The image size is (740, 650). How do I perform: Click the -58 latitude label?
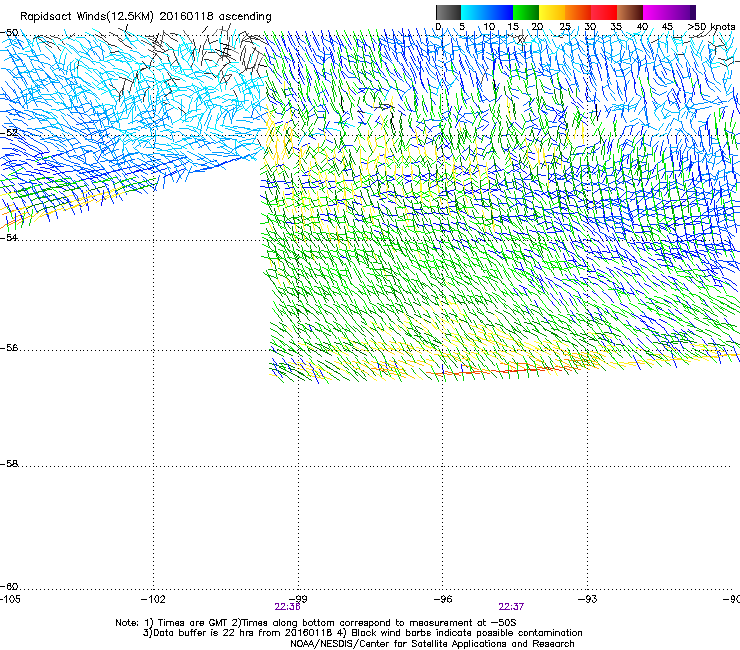coord(9,464)
